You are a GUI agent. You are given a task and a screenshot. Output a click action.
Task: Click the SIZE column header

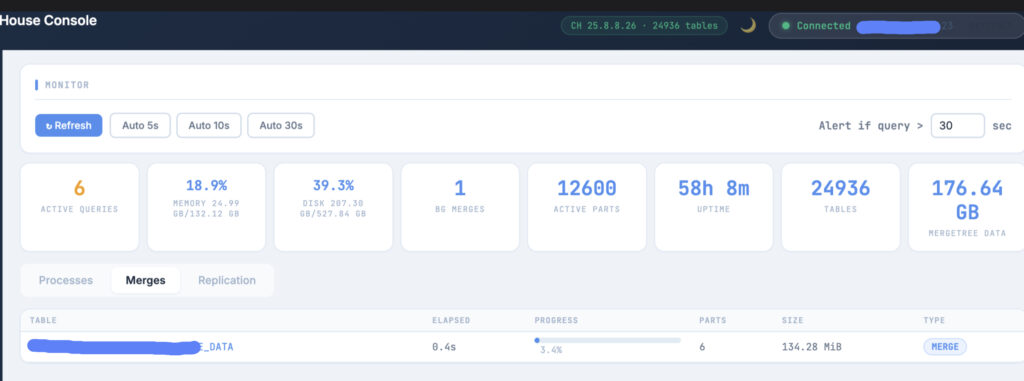[x=792, y=320]
